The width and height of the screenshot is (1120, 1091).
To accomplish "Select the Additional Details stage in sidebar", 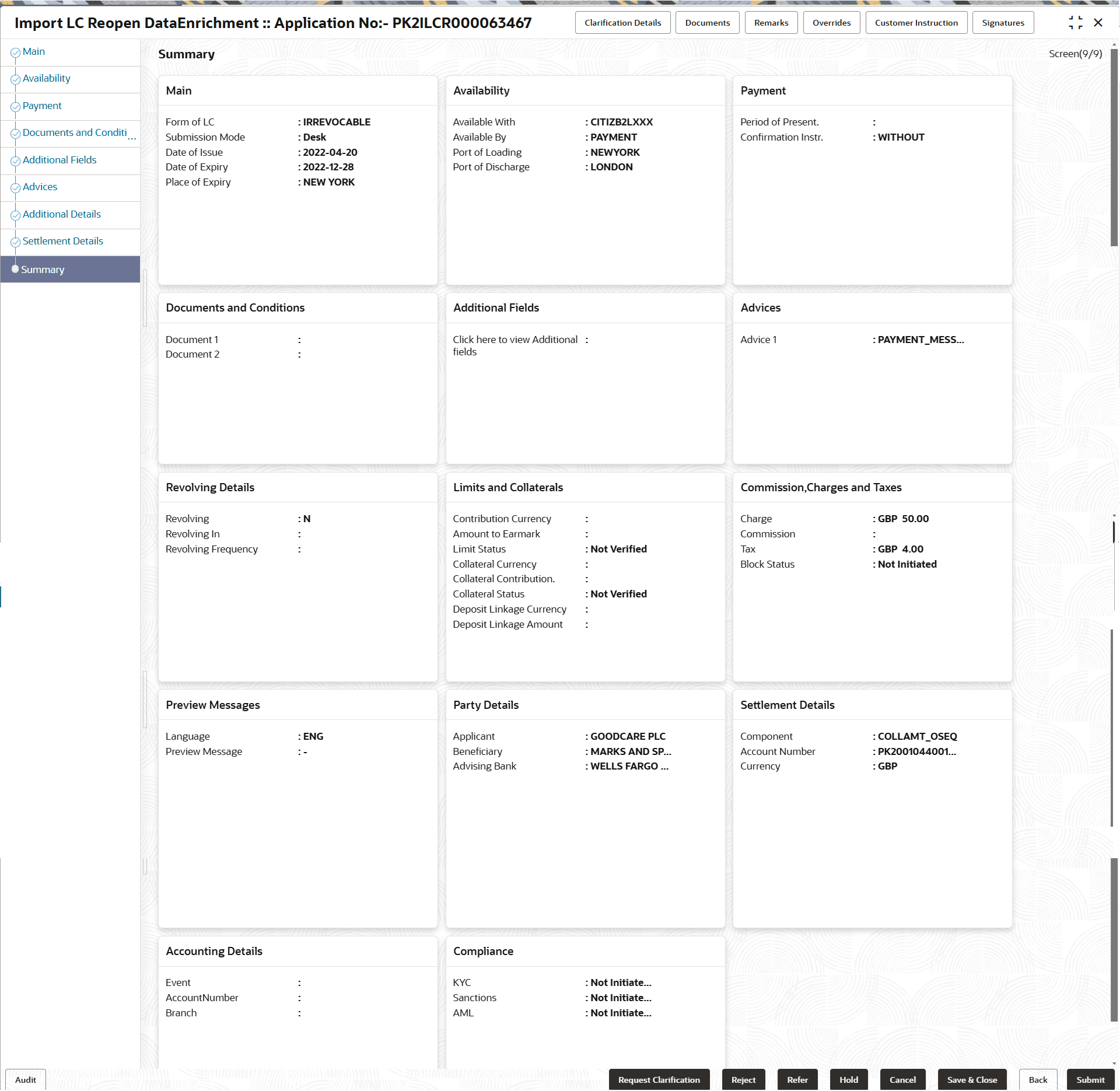I will [61, 215].
